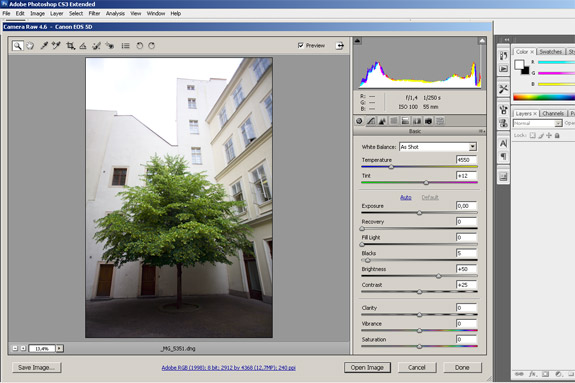
Task: Open the Camera Calibration panel
Action: pyautogui.click(x=428, y=121)
